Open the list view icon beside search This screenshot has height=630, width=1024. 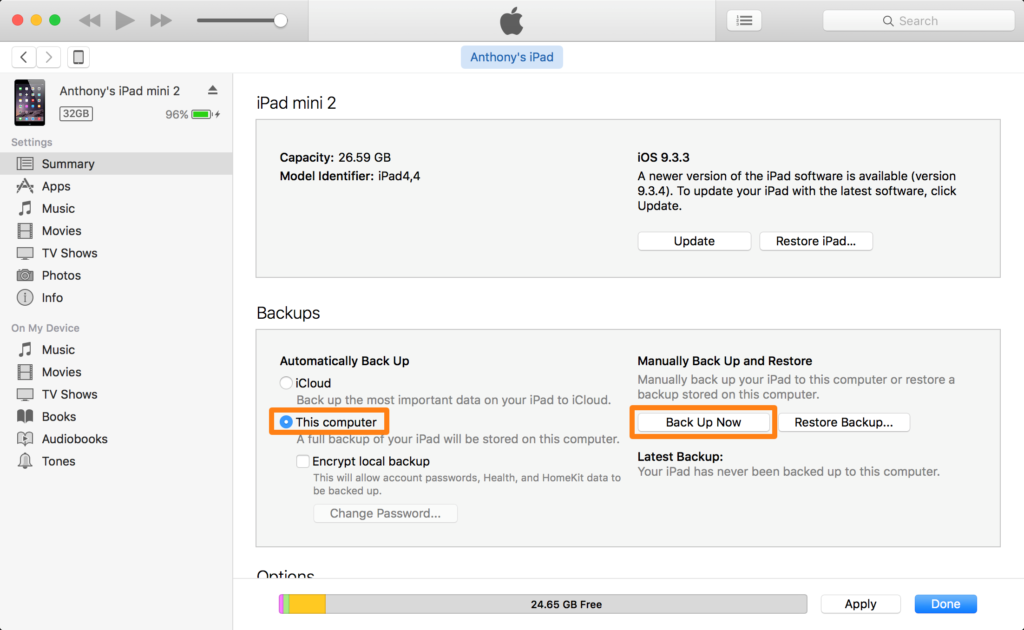[x=744, y=20]
